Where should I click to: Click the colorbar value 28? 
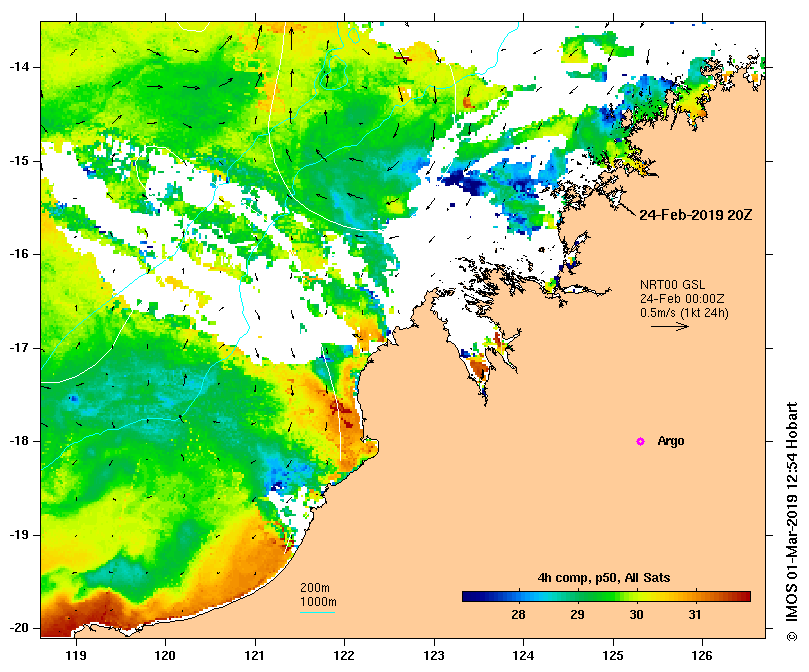(x=519, y=615)
